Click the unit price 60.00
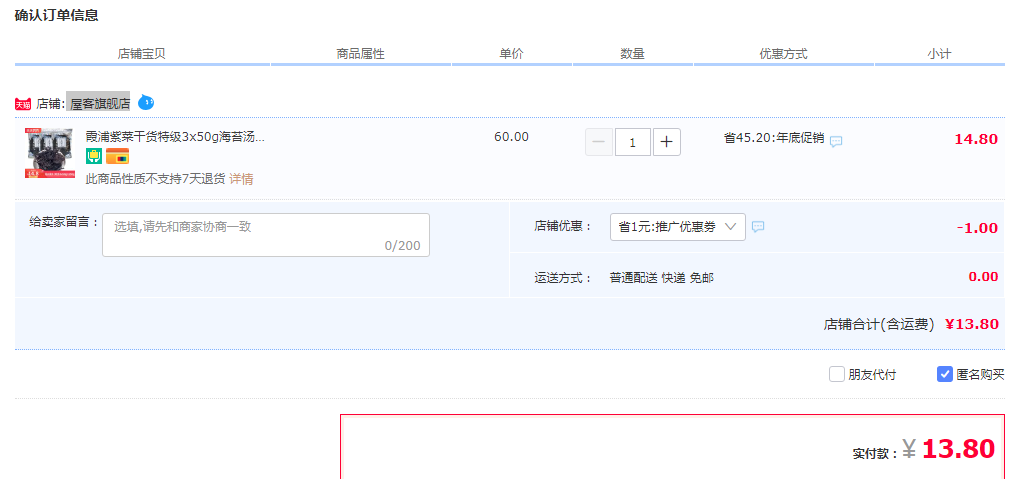Screen dimensions: 1029x479 tap(511, 137)
